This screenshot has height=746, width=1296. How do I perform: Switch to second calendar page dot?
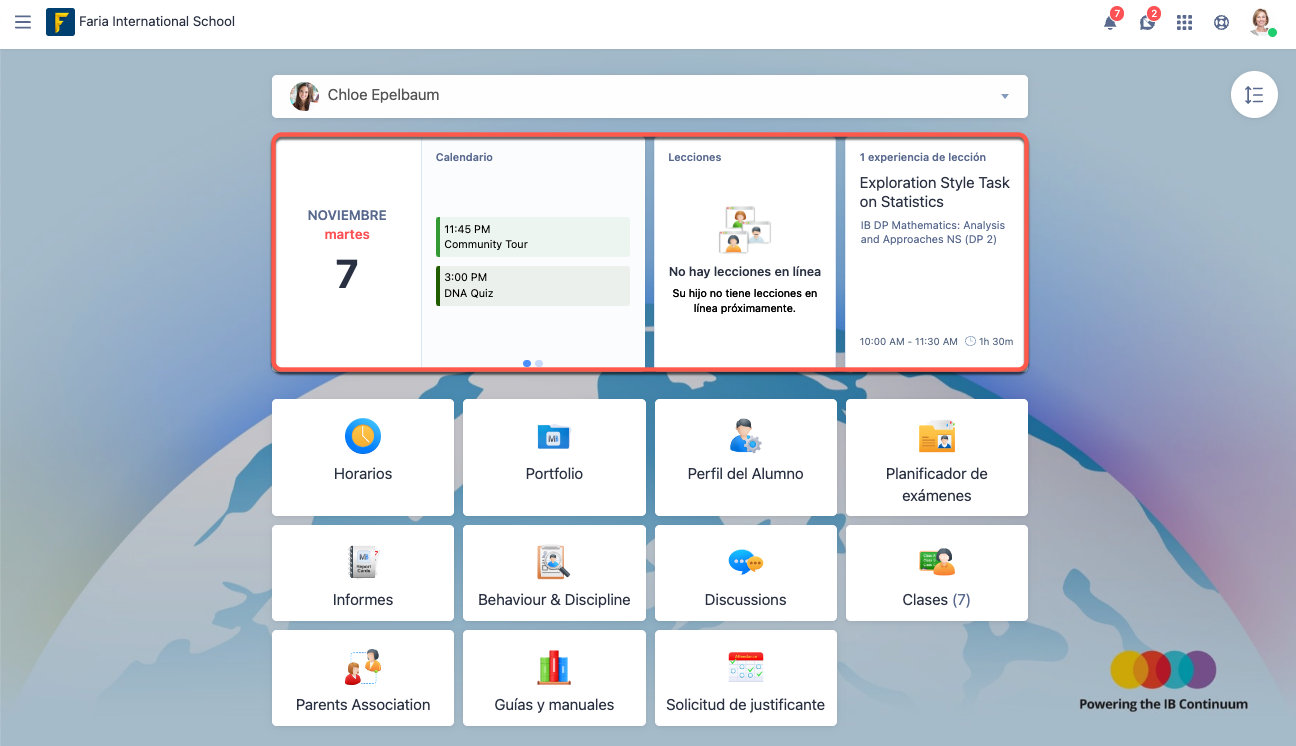[x=539, y=364]
